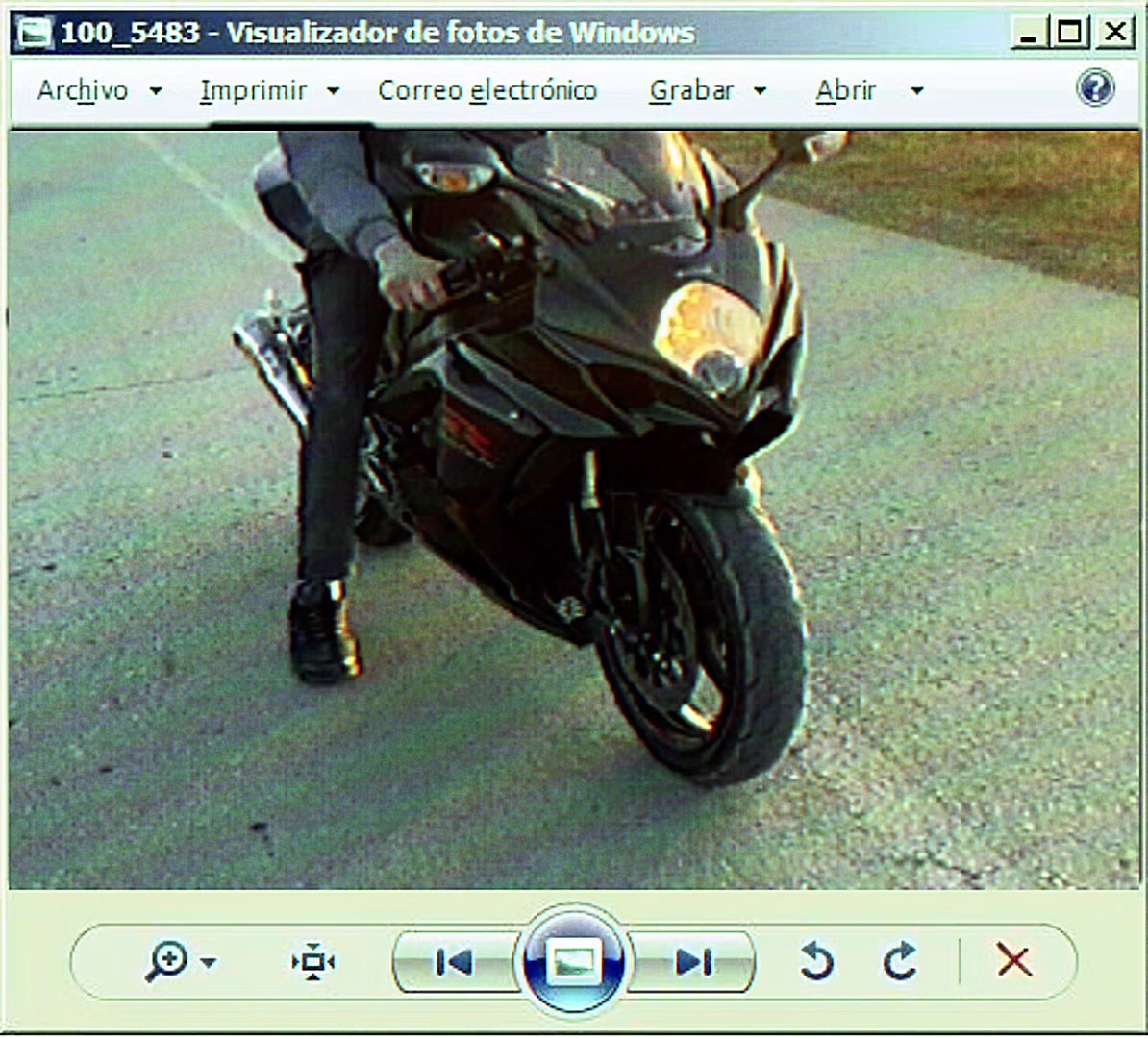Maximize the photo viewer window
Image resolution: width=1148 pixels, height=1038 pixels.
[x=1068, y=33]
